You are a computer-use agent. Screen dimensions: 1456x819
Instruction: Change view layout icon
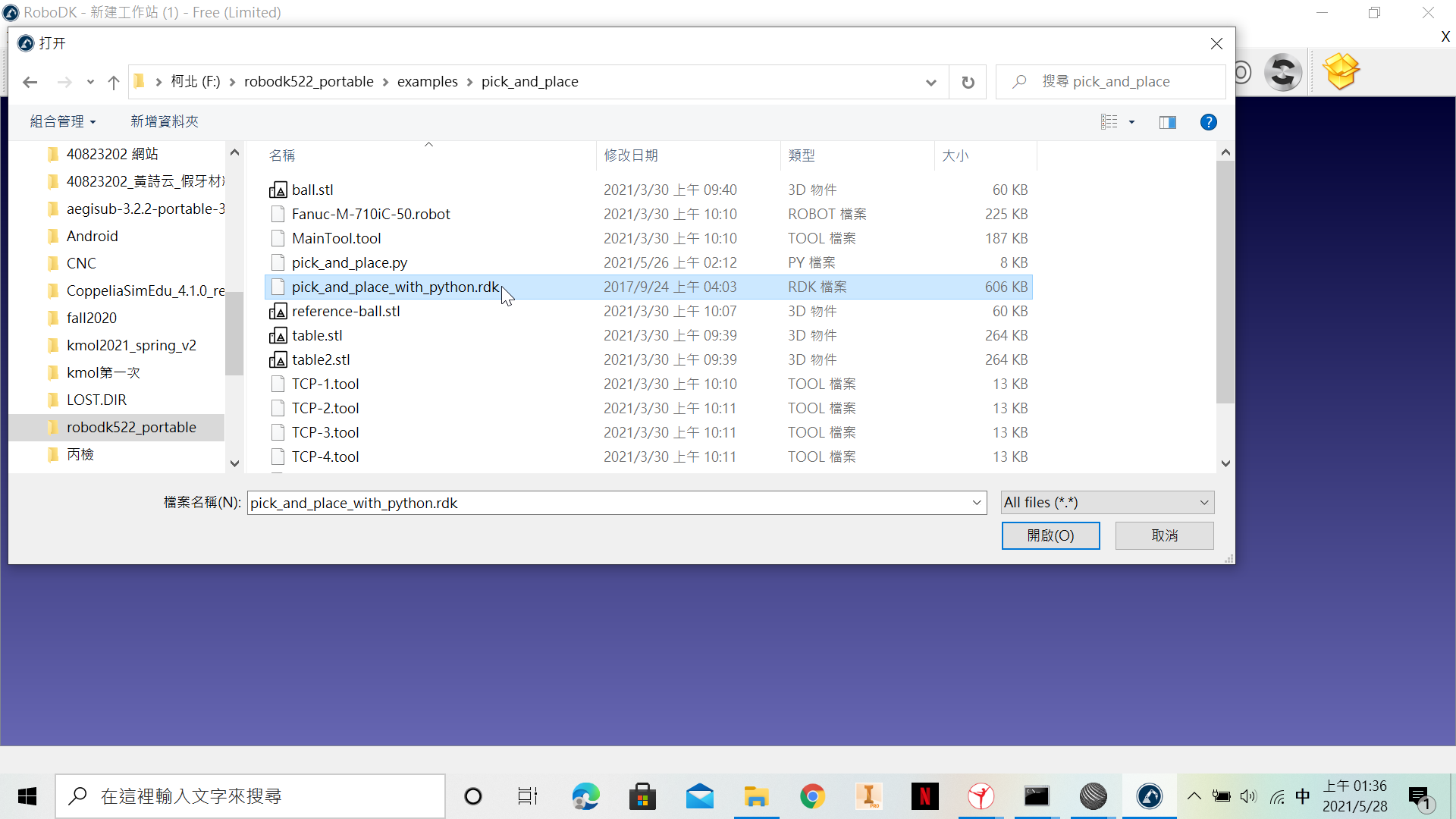pyautogui.click(x=1109, y=122)
